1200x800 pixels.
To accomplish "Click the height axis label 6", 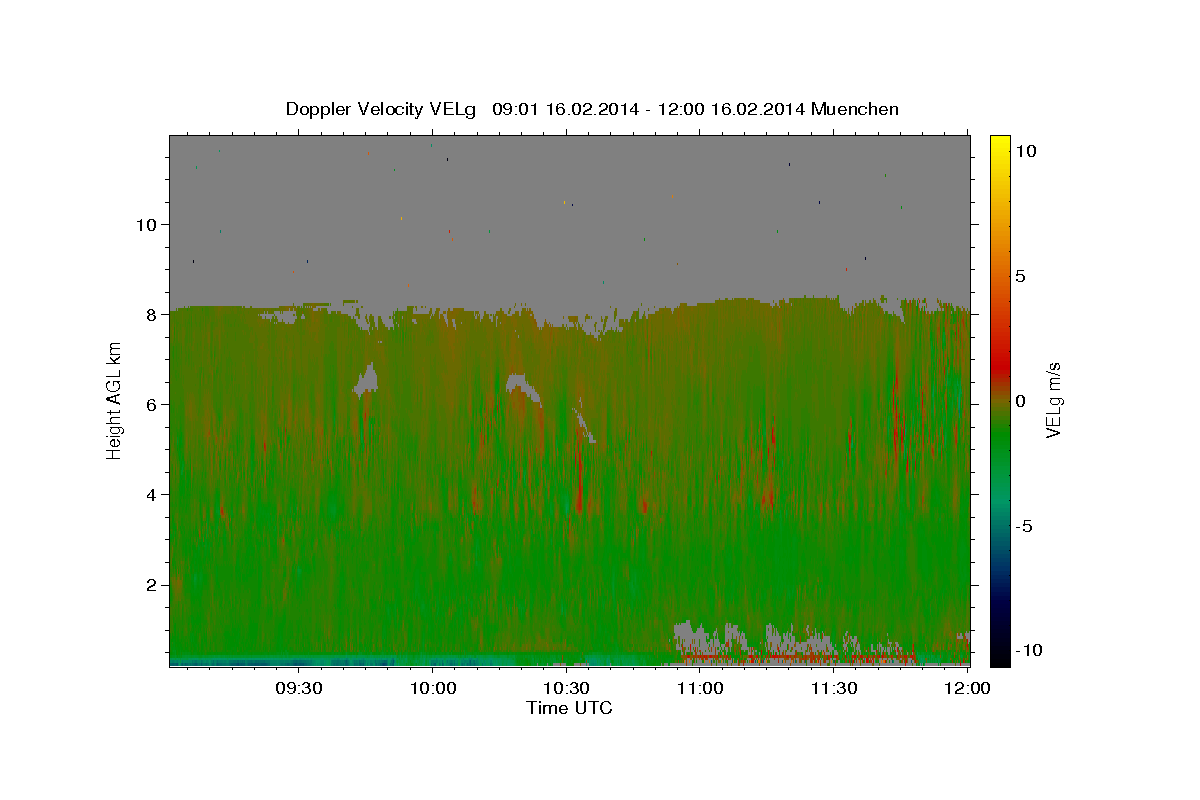I will (151, 404).
